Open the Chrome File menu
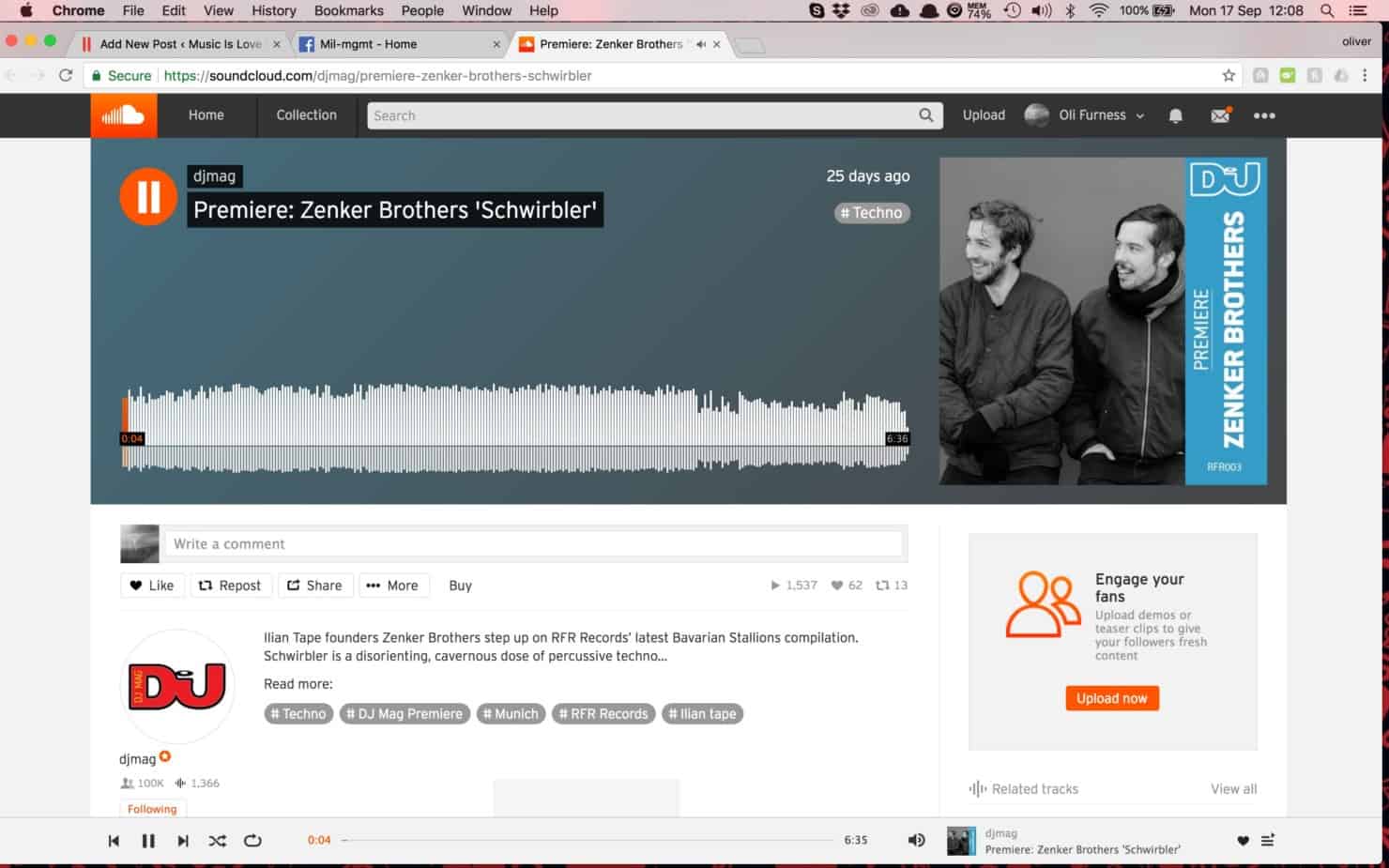Viewport: 1389px width, 868px height. [x=133, y=10]
